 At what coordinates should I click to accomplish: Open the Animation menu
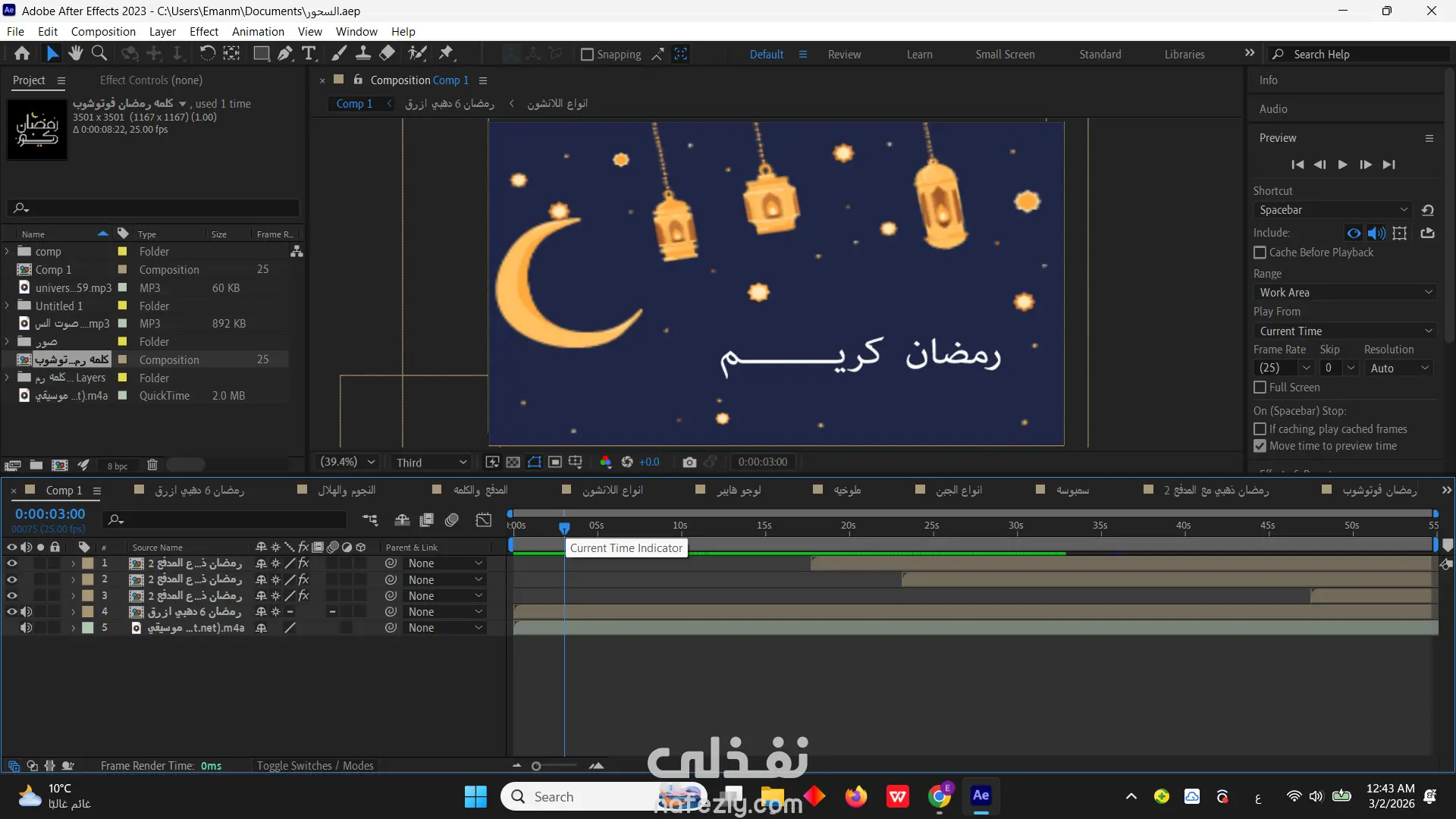(x=258, y=32)
